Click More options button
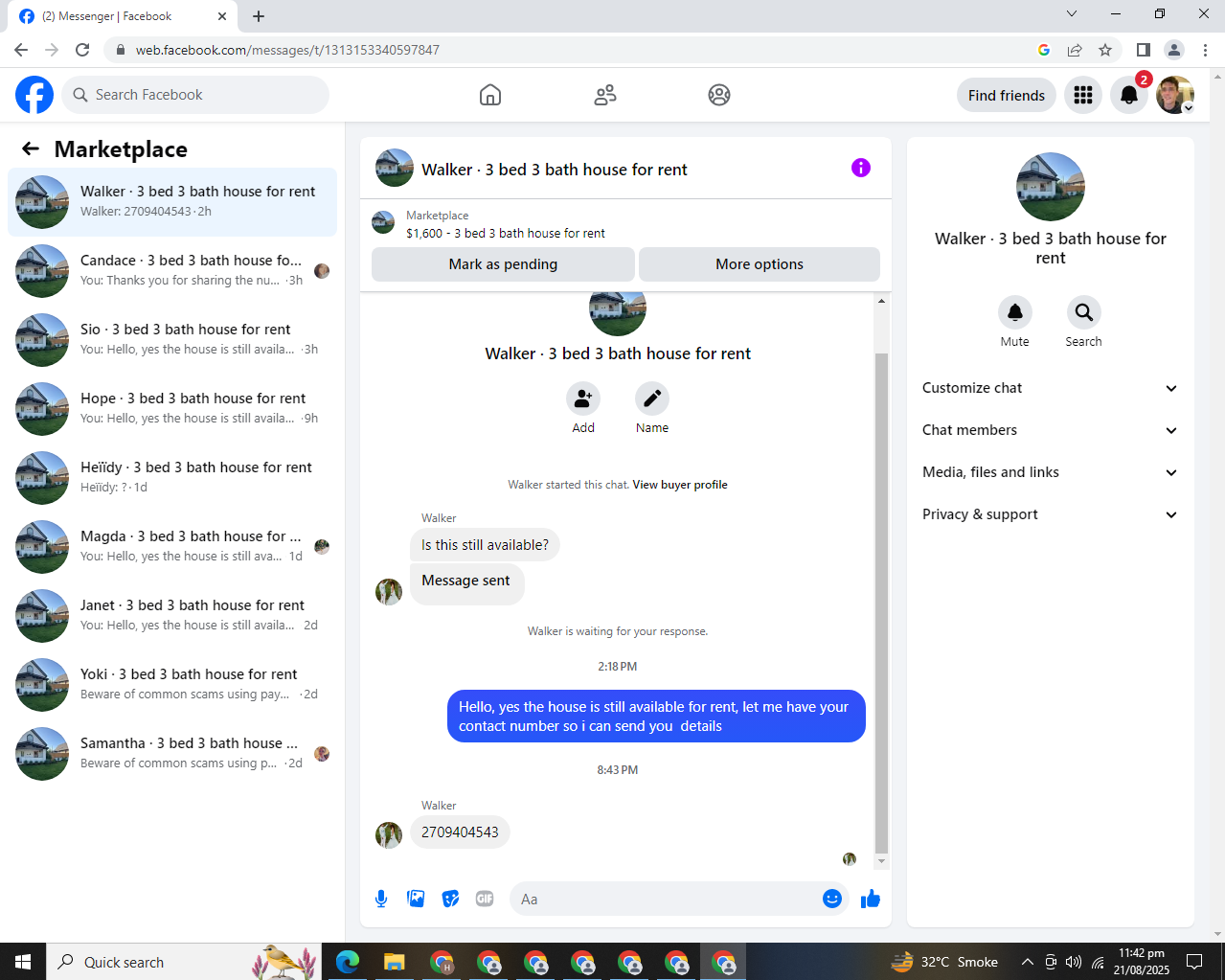Screen dimensions: 1225x980 point(760,264)
